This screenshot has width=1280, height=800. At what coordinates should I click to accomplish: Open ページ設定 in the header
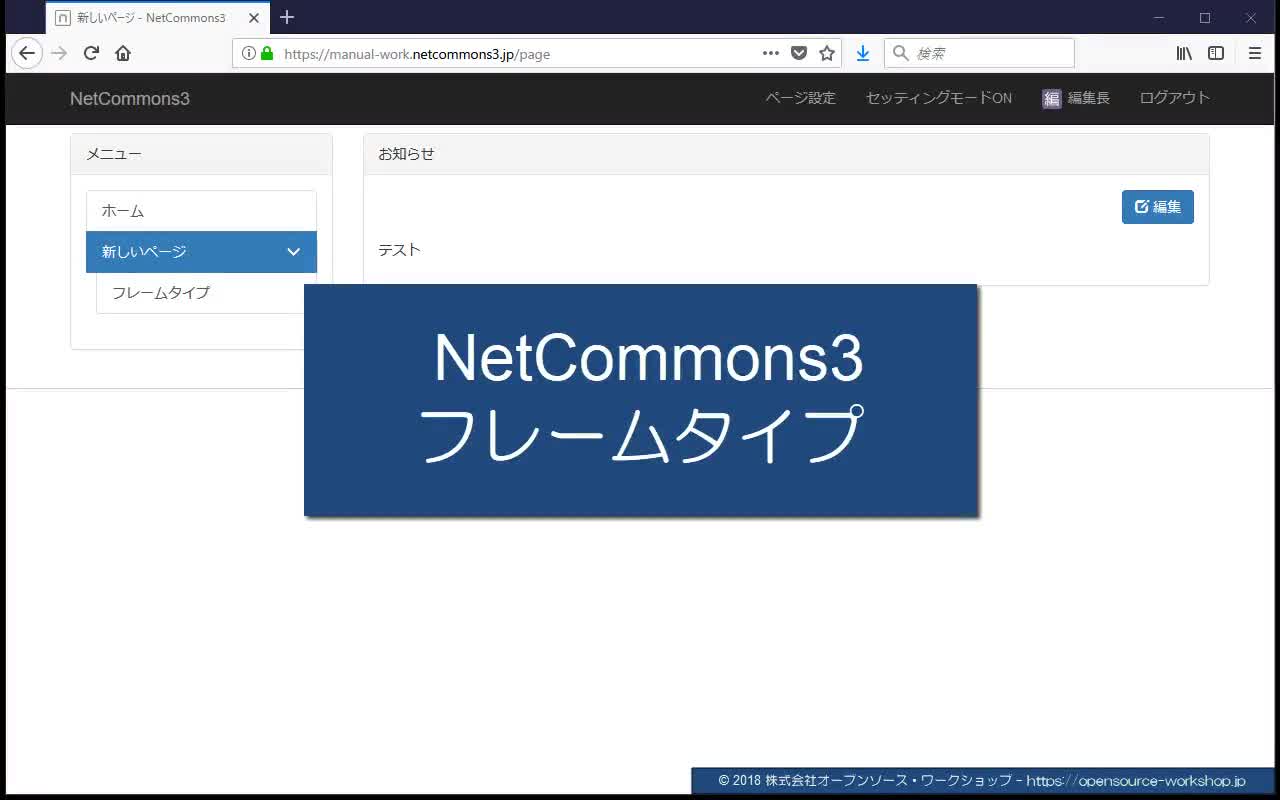tap(800, 98)
